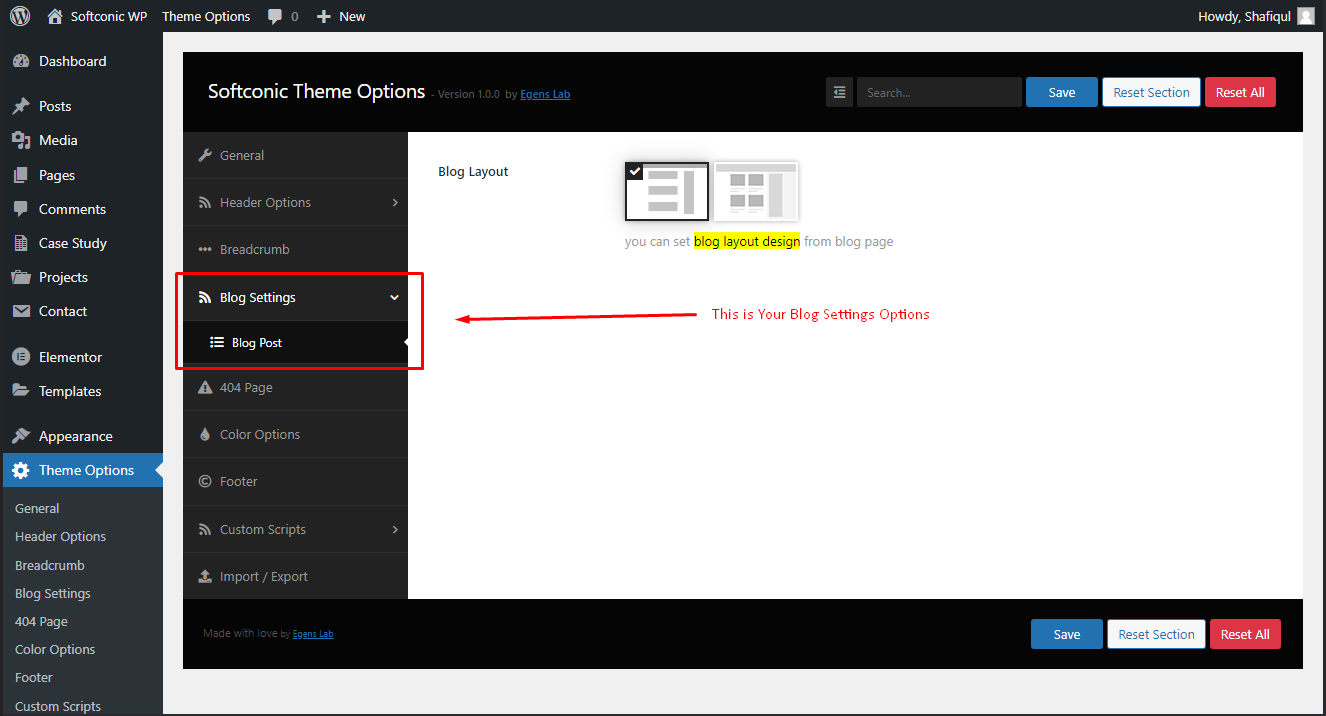This screenshot has width=1326, height=716.
Task: Click the top Save button
Action: [x=1062, y=92]
